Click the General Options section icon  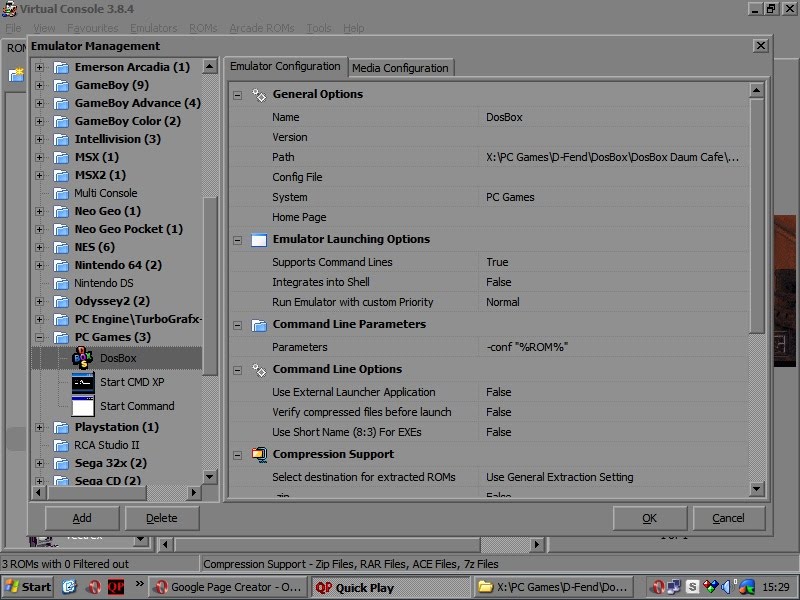[x=259, y=95]
